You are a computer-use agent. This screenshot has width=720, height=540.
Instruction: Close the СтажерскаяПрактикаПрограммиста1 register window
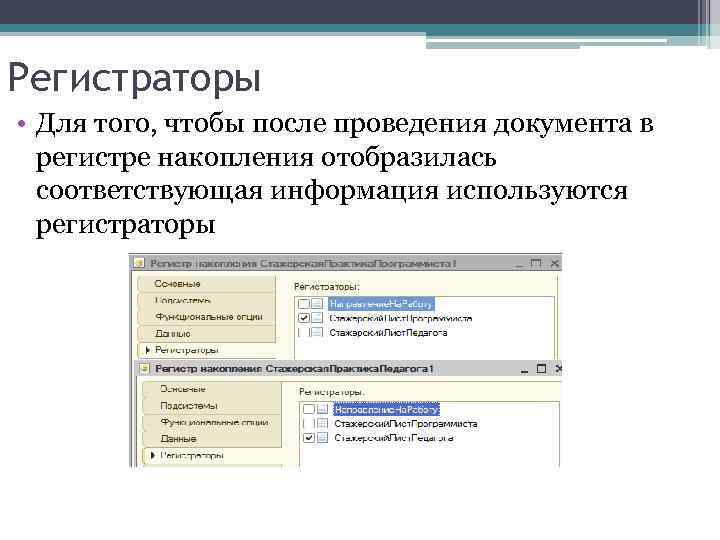(554, 263)
